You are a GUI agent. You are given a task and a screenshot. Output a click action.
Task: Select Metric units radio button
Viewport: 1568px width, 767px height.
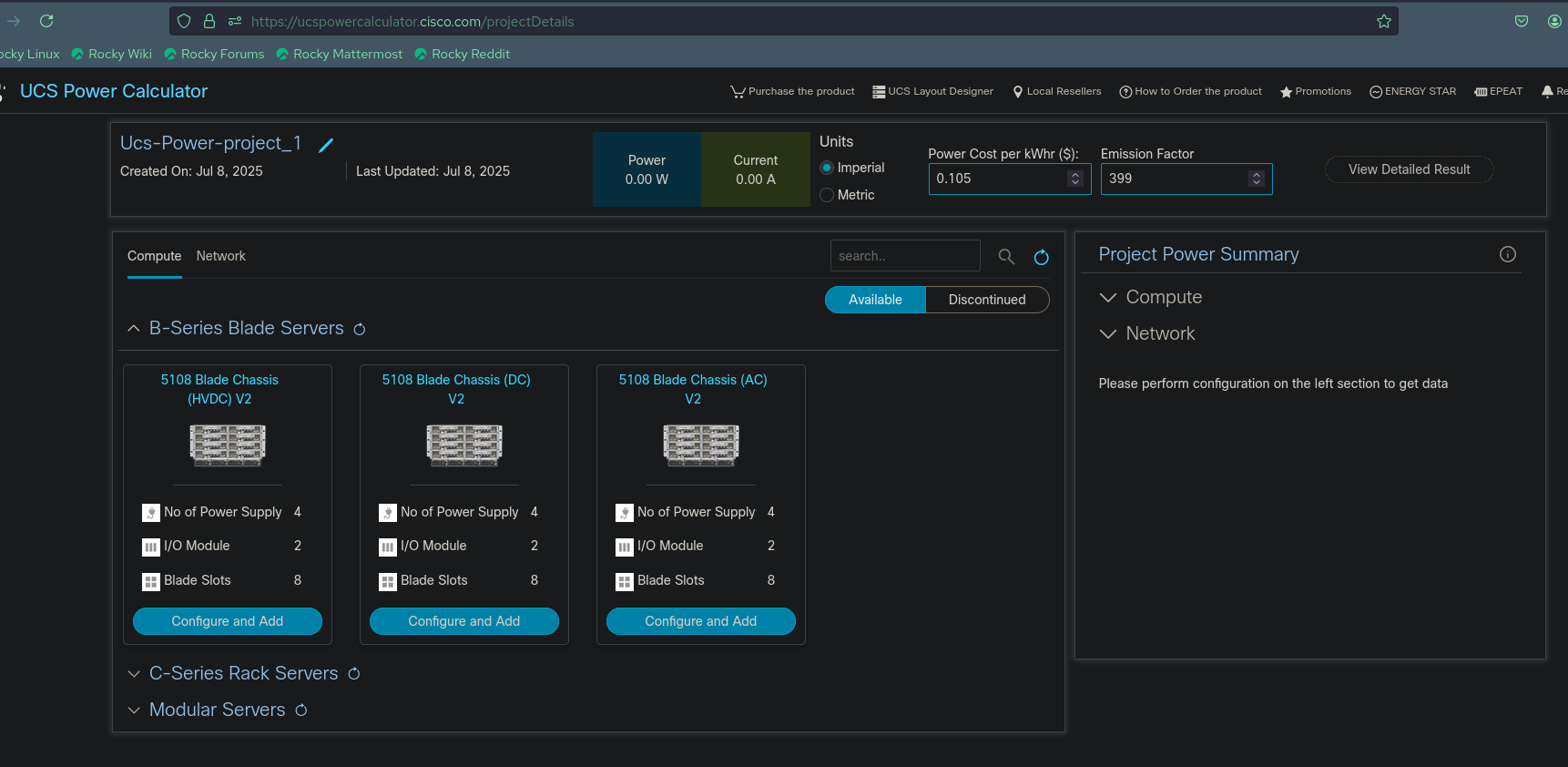coord(827,195)
